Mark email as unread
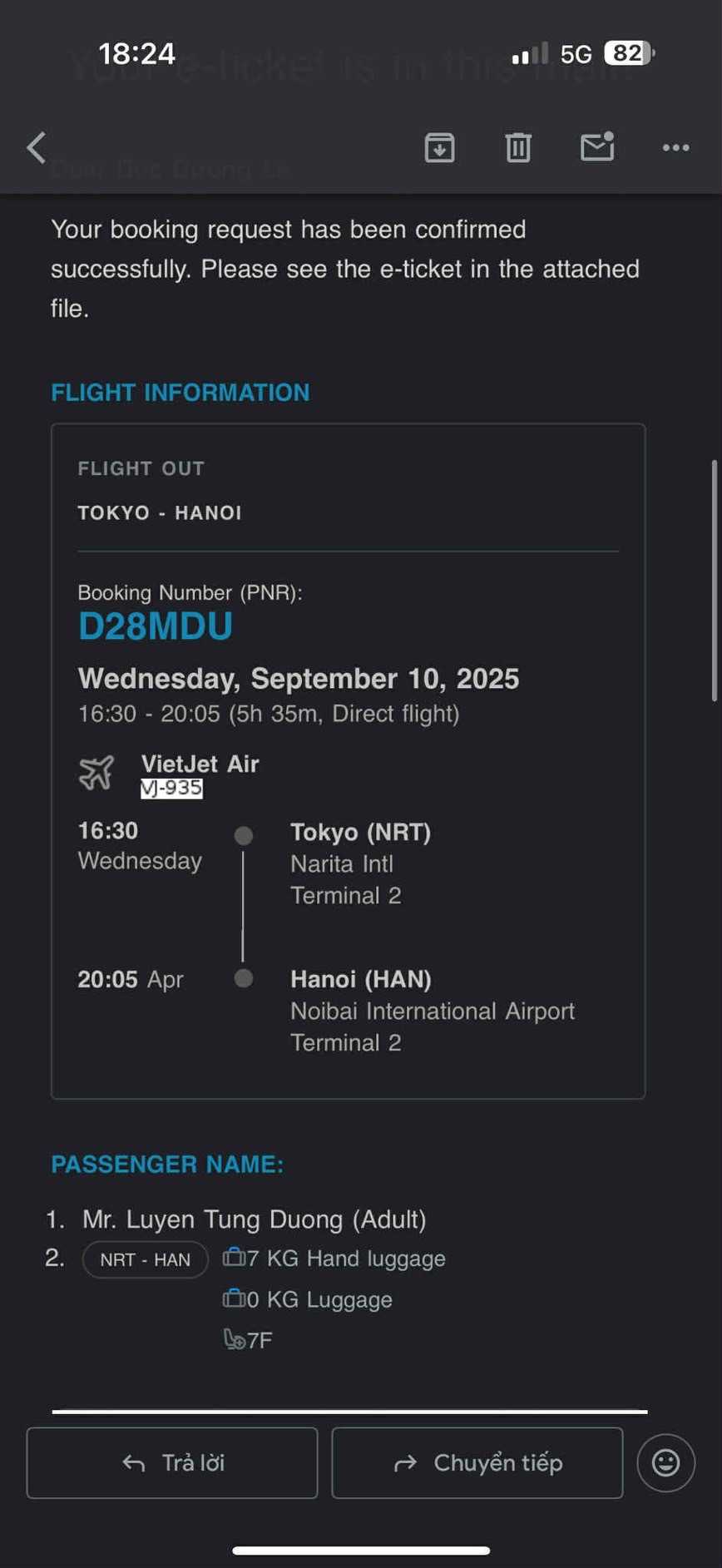 (x=596, y=147)
